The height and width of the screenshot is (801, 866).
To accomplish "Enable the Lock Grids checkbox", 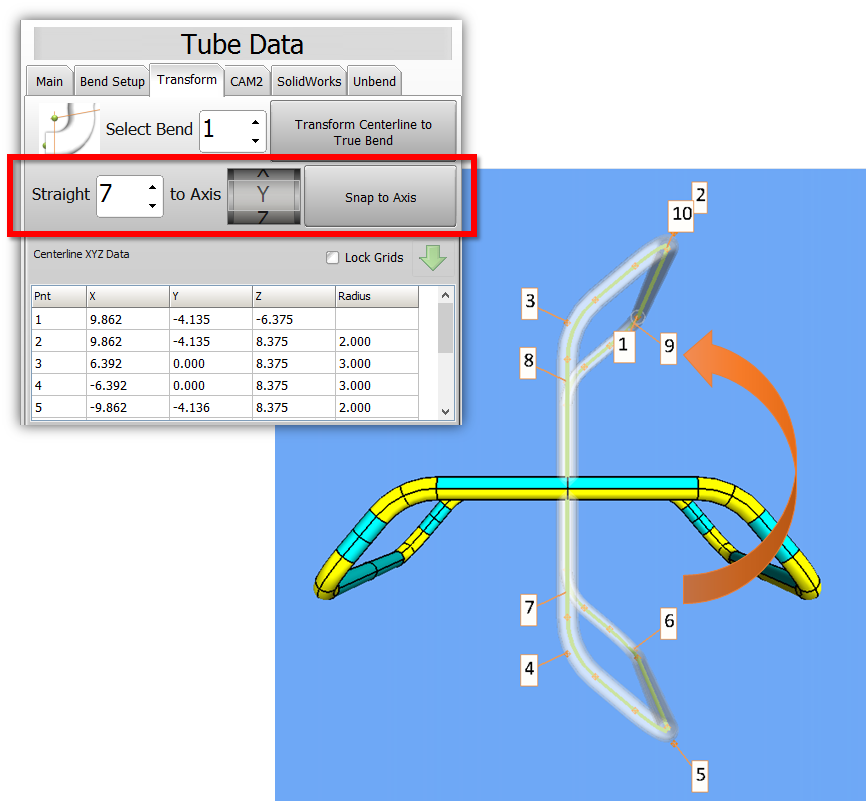I will [333, 258].
